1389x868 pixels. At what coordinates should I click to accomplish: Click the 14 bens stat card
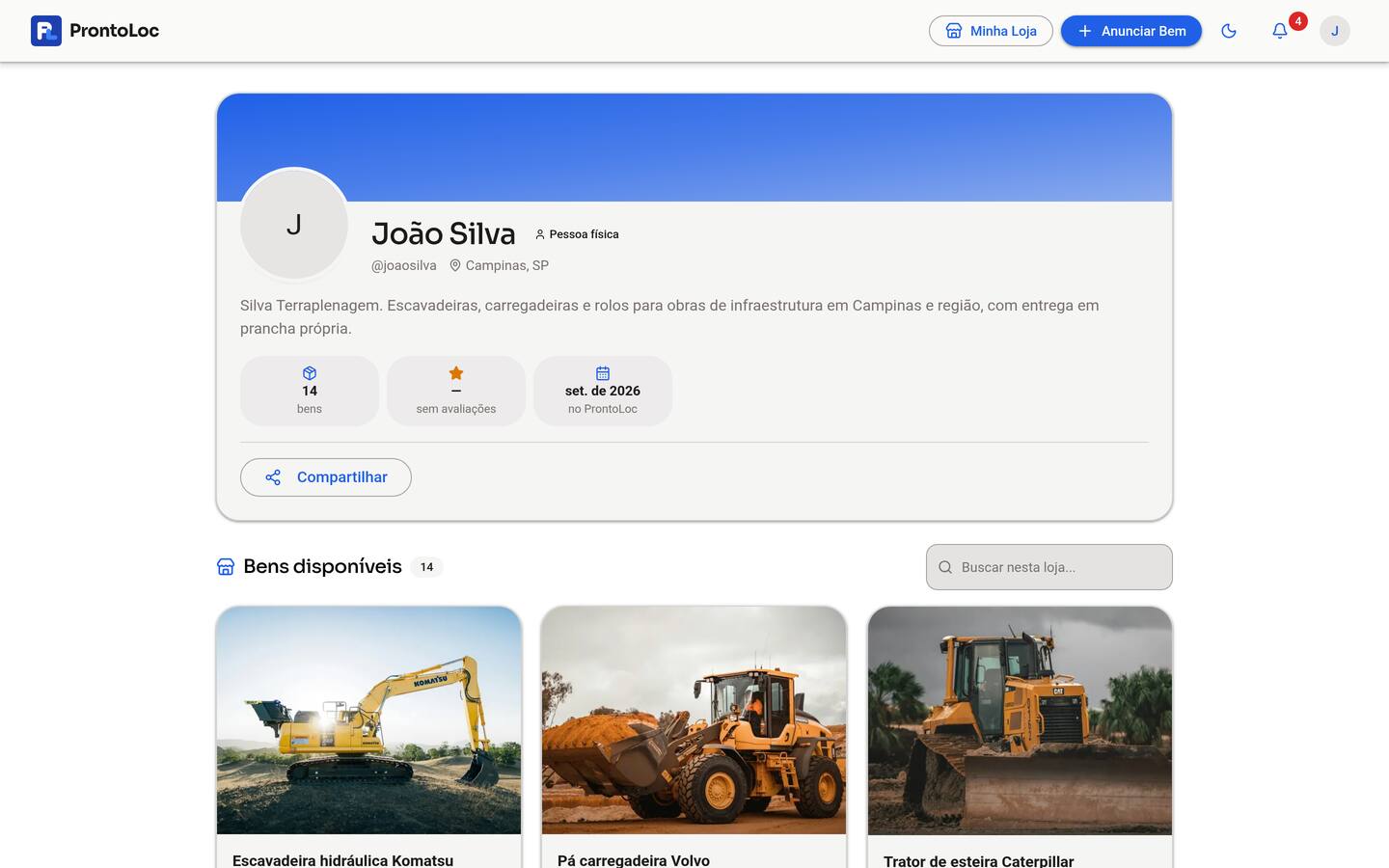(310, 391)
